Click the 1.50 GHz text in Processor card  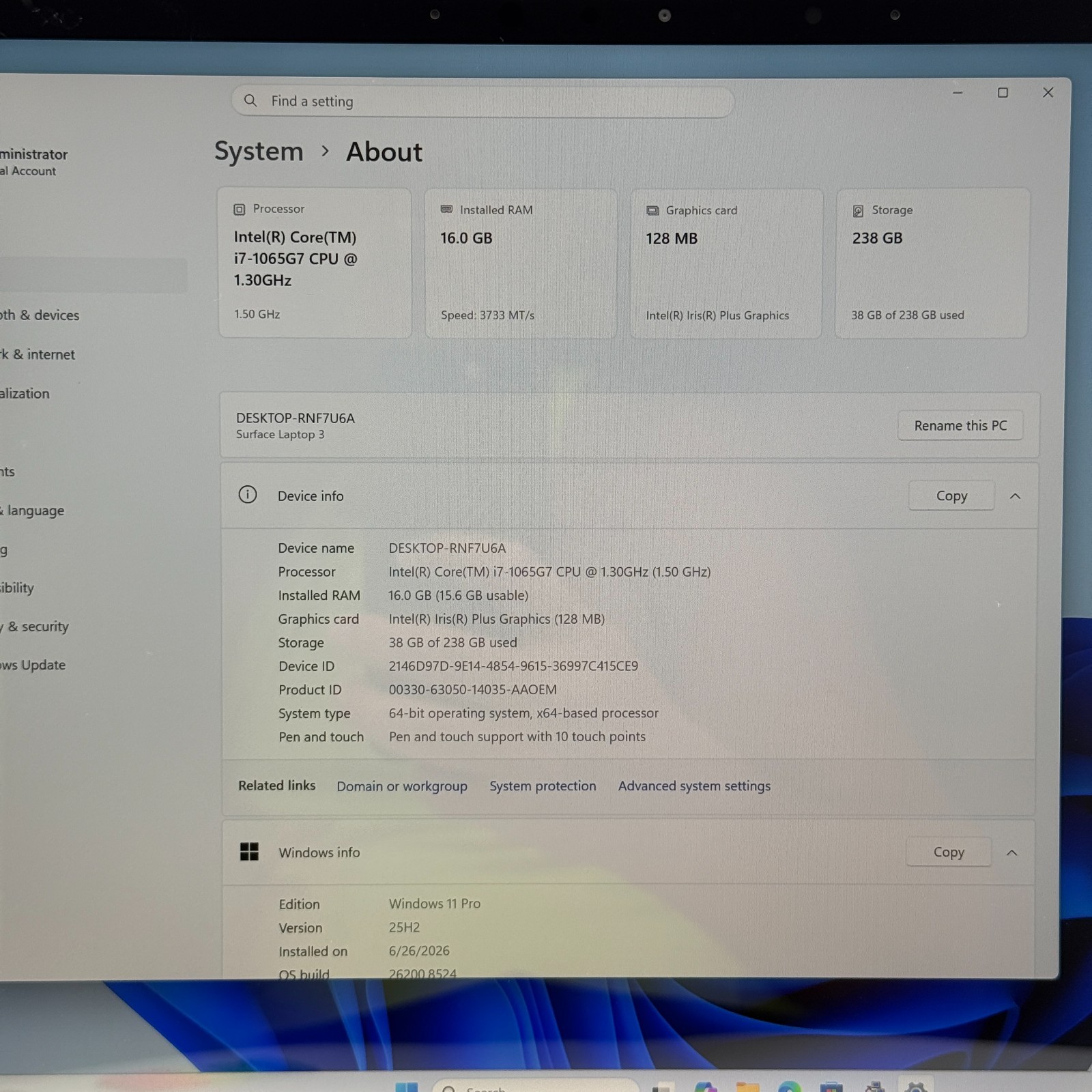coord(257,314)
